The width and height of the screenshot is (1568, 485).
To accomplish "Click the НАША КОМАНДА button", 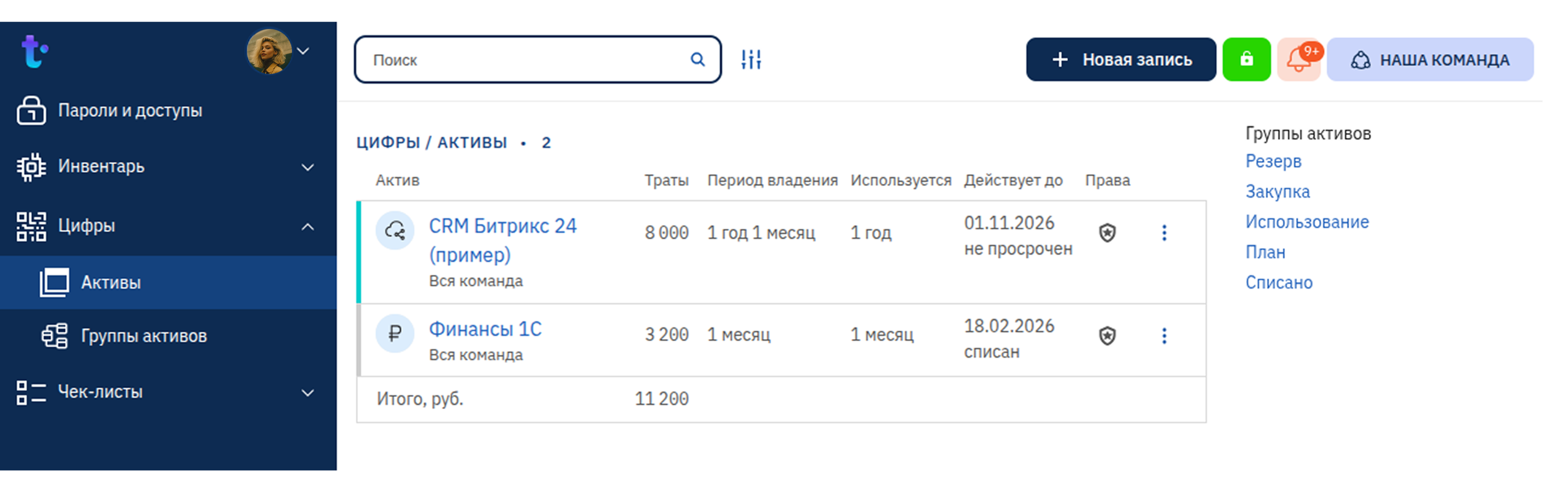I will pos(1430,60).
